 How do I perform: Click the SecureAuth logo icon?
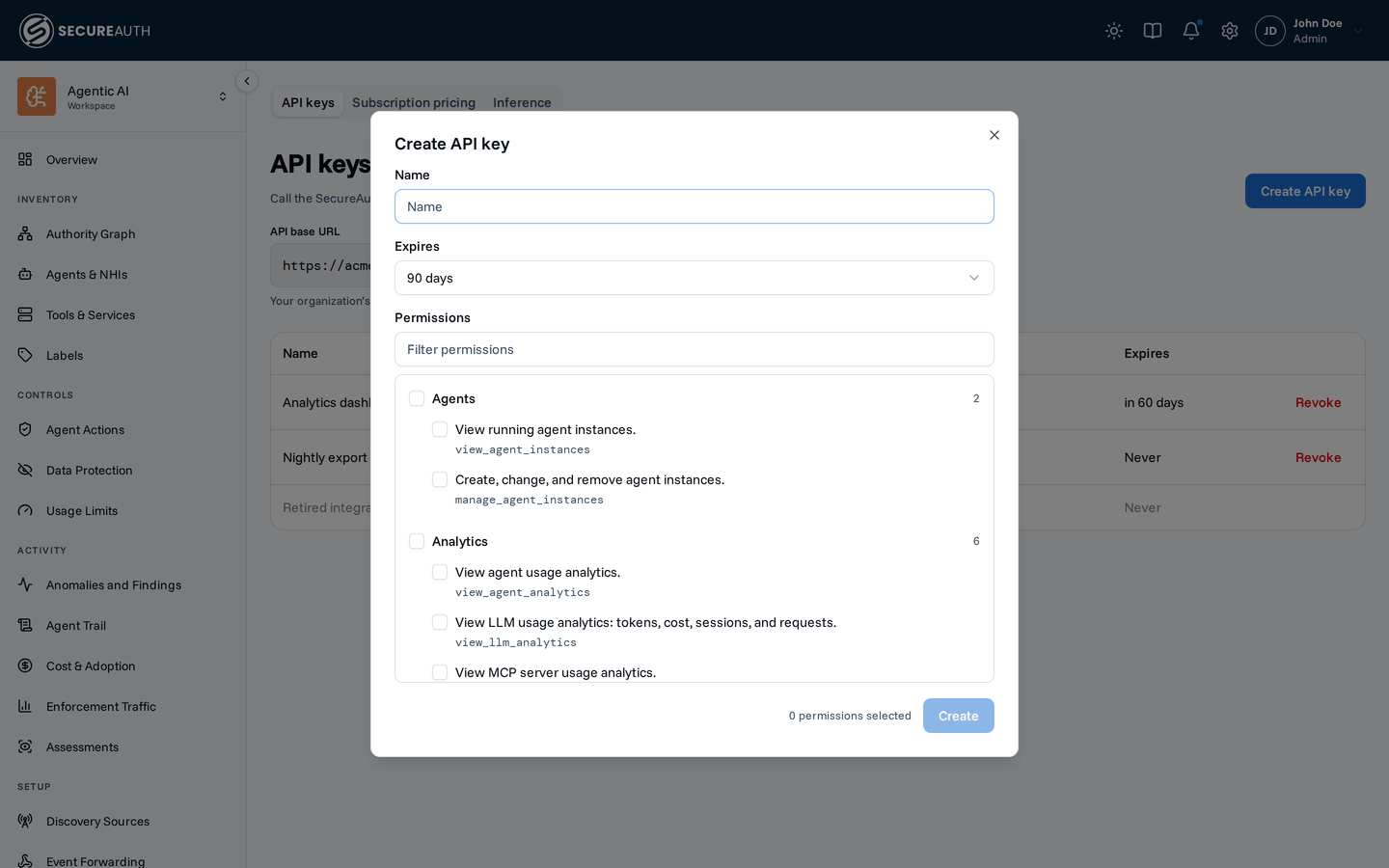pyautogui.click(x=36, y=31)
